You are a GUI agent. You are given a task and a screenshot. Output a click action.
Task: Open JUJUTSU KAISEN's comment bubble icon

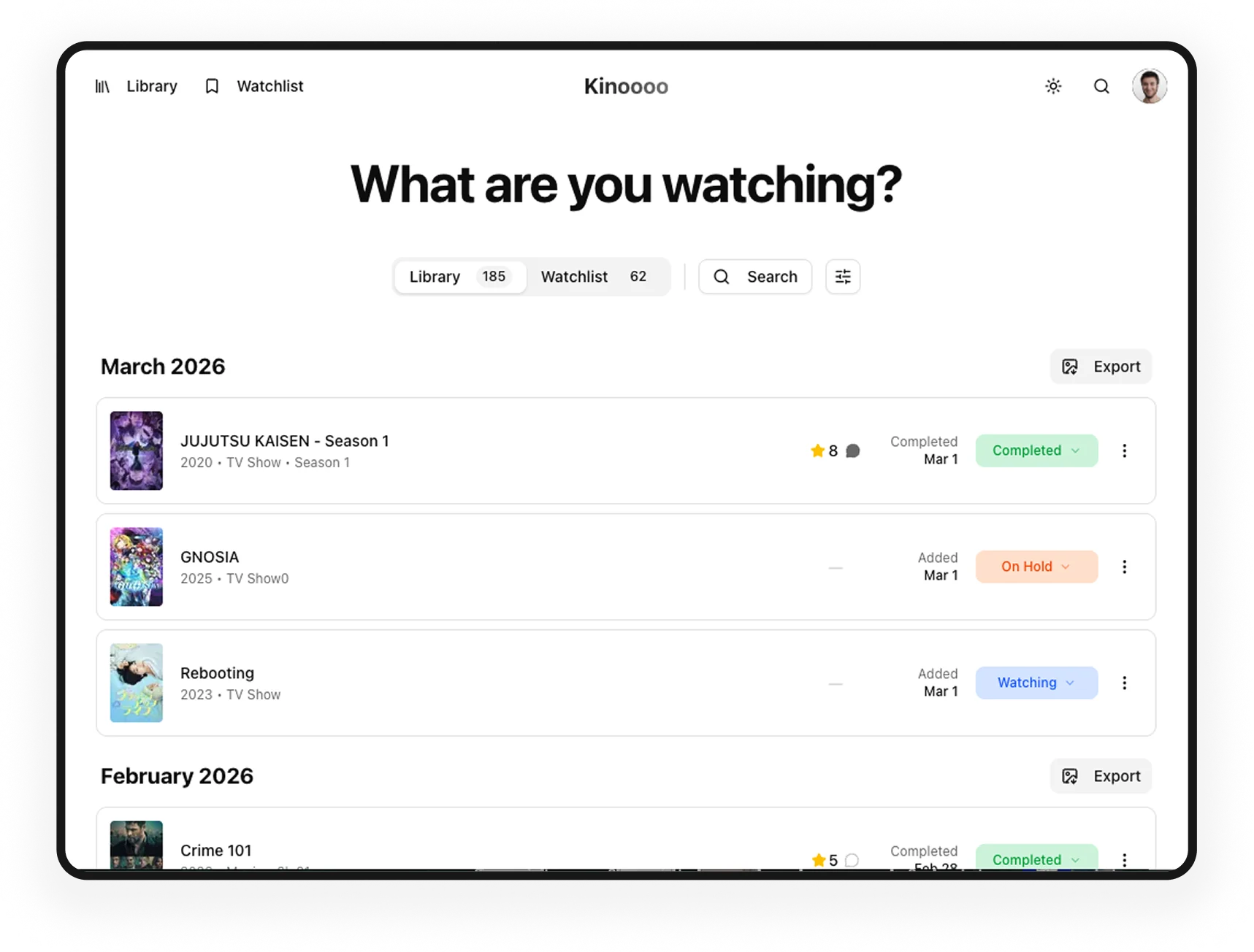tap(852, 451)
